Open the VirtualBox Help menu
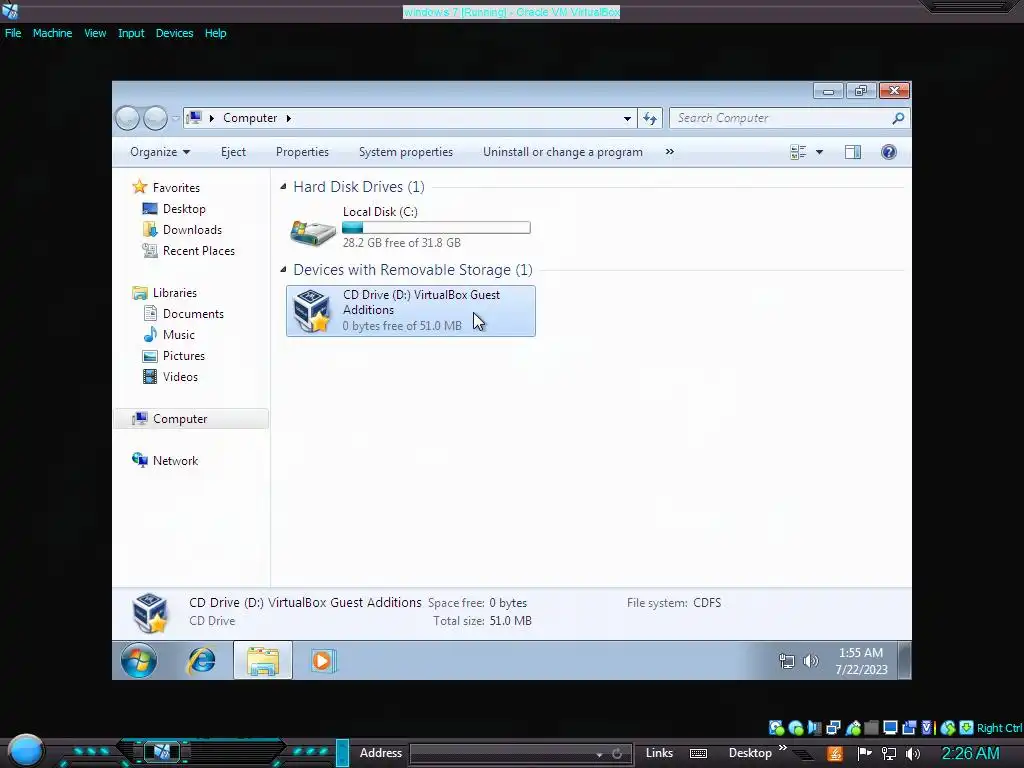The width and height of the screenshot is (1024, 768). click(216, 33)
